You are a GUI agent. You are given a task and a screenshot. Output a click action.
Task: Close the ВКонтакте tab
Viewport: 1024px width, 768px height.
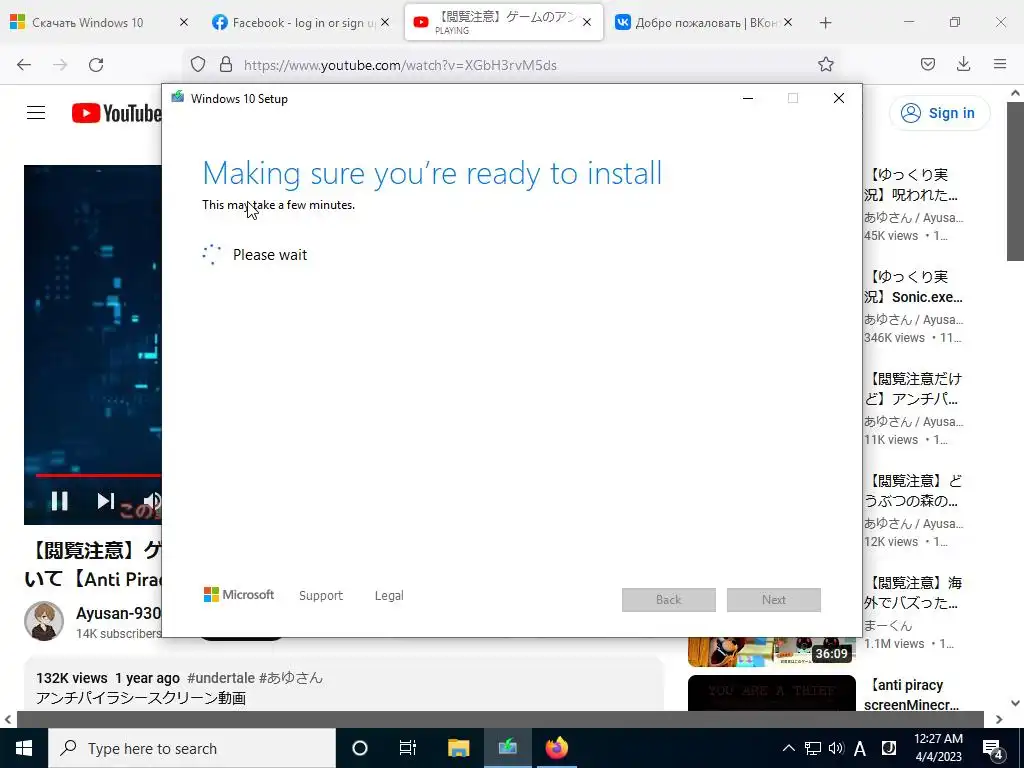[788, 22]
